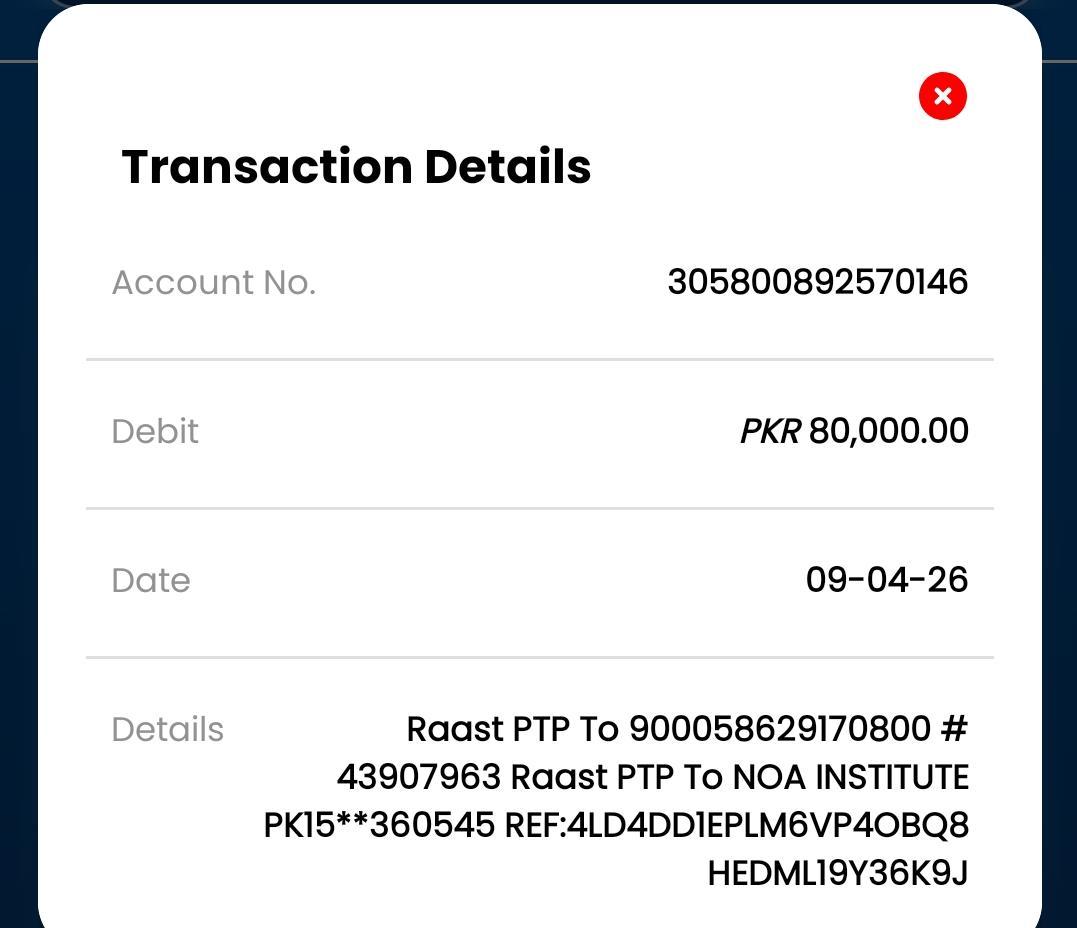1077x928 pixels.
Task: Close the Transaction Details popup
Action: [942, 96]
